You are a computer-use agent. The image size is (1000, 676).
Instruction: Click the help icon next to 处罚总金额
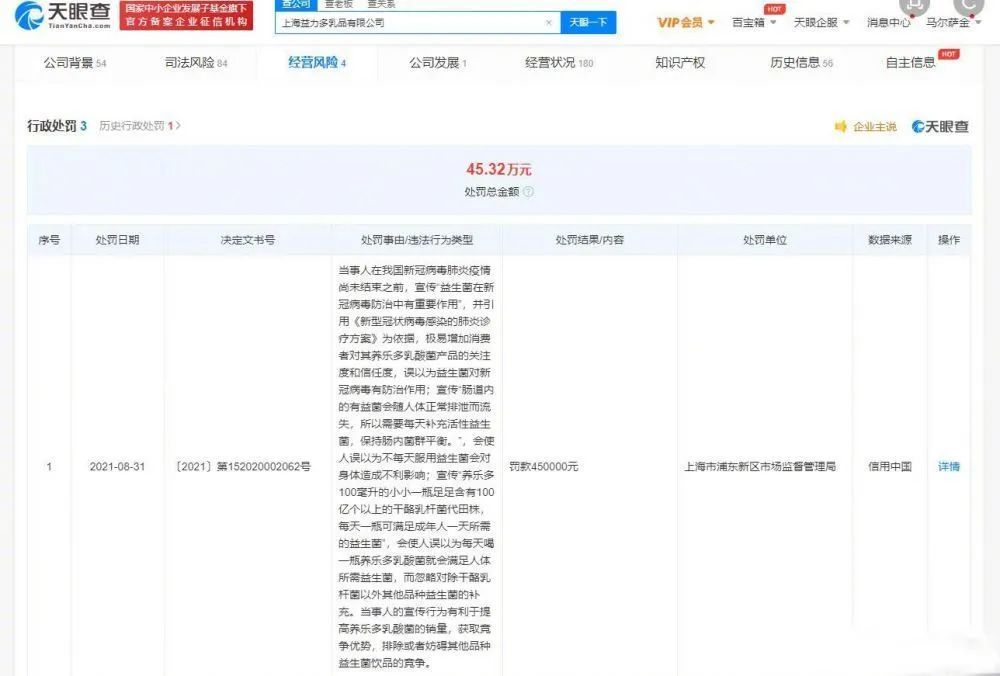(528, 191)
